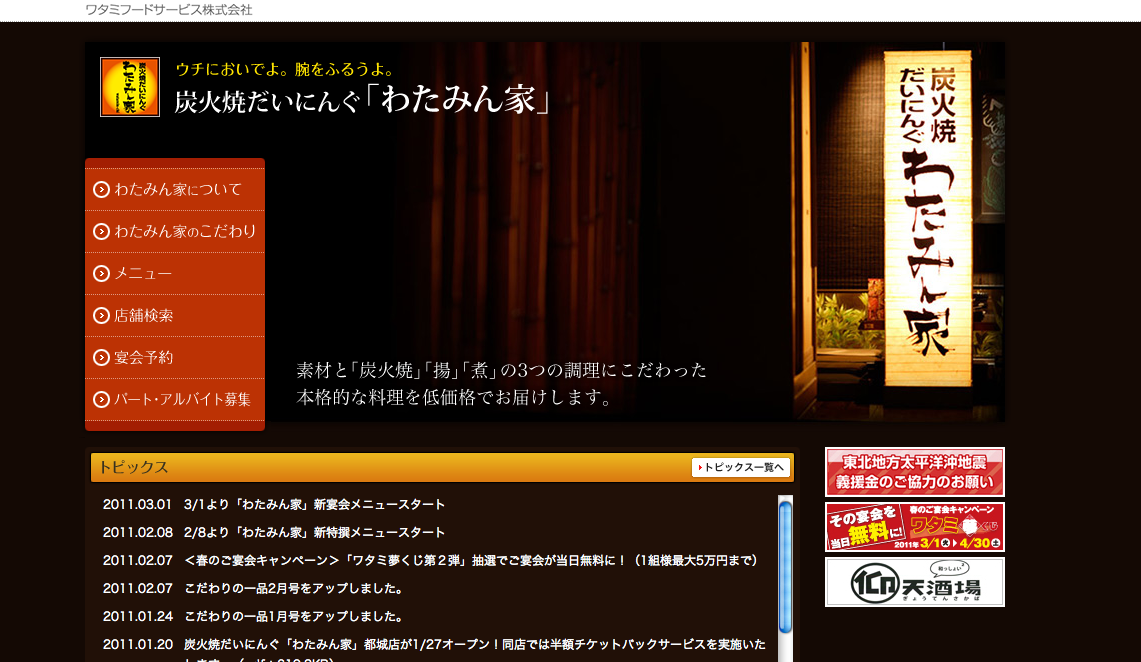Image resolution: width=1141 pixels, height=662 pixels.
Task: Open the メニュー sidebar item
Action: pos(175,274)
